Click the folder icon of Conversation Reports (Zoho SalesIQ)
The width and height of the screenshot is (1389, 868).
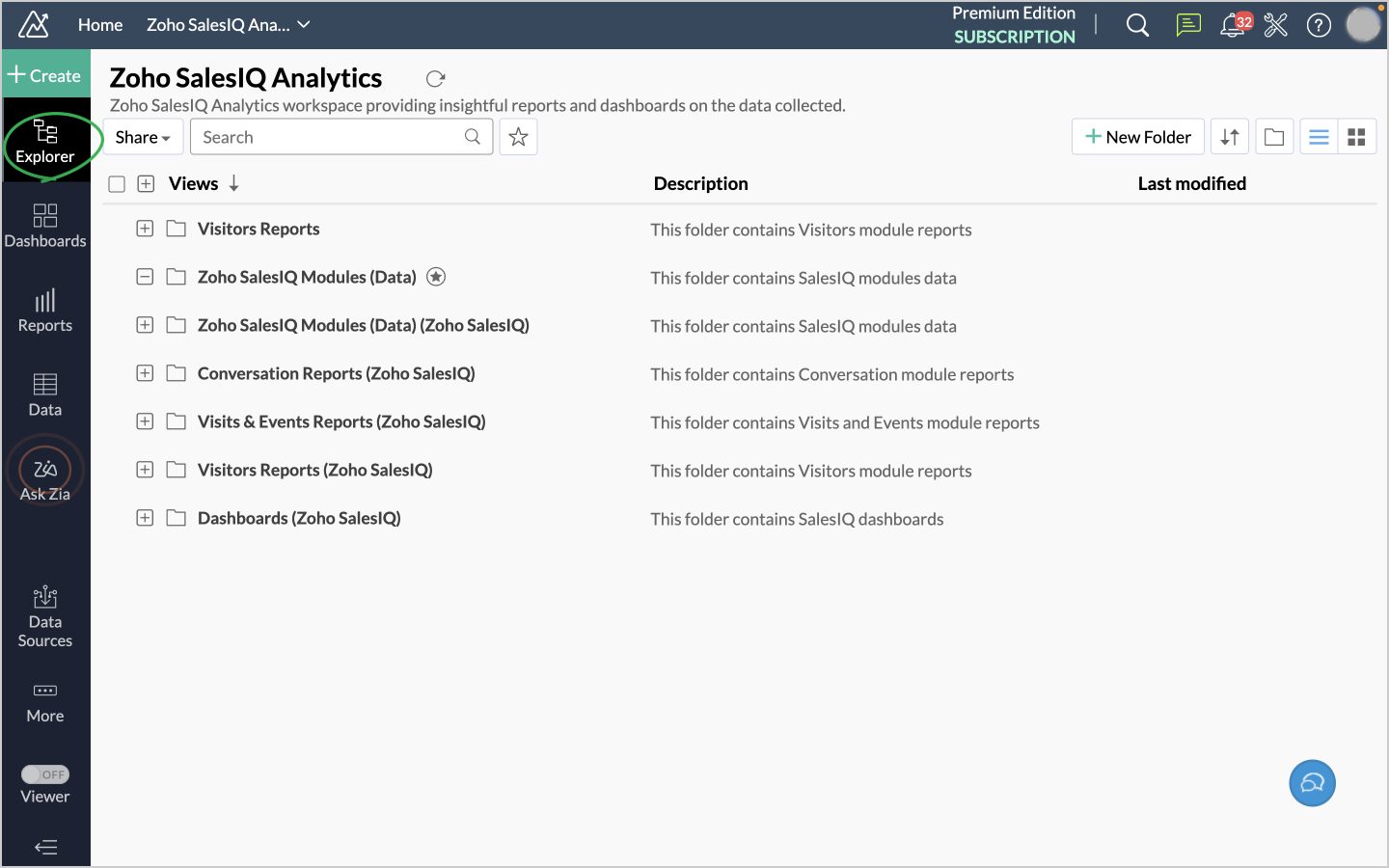(x=176, y=373)
